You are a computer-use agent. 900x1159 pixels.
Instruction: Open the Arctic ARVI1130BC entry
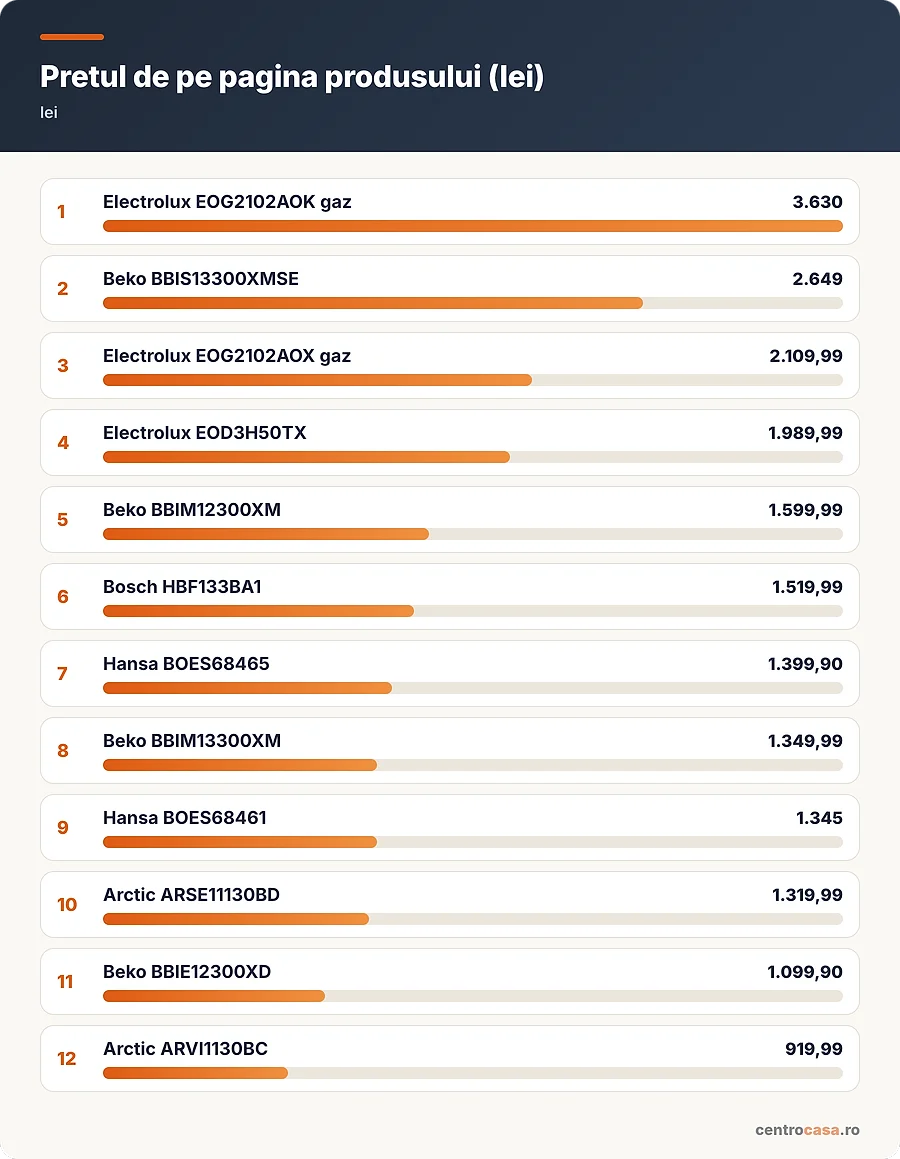[449, 1058]
